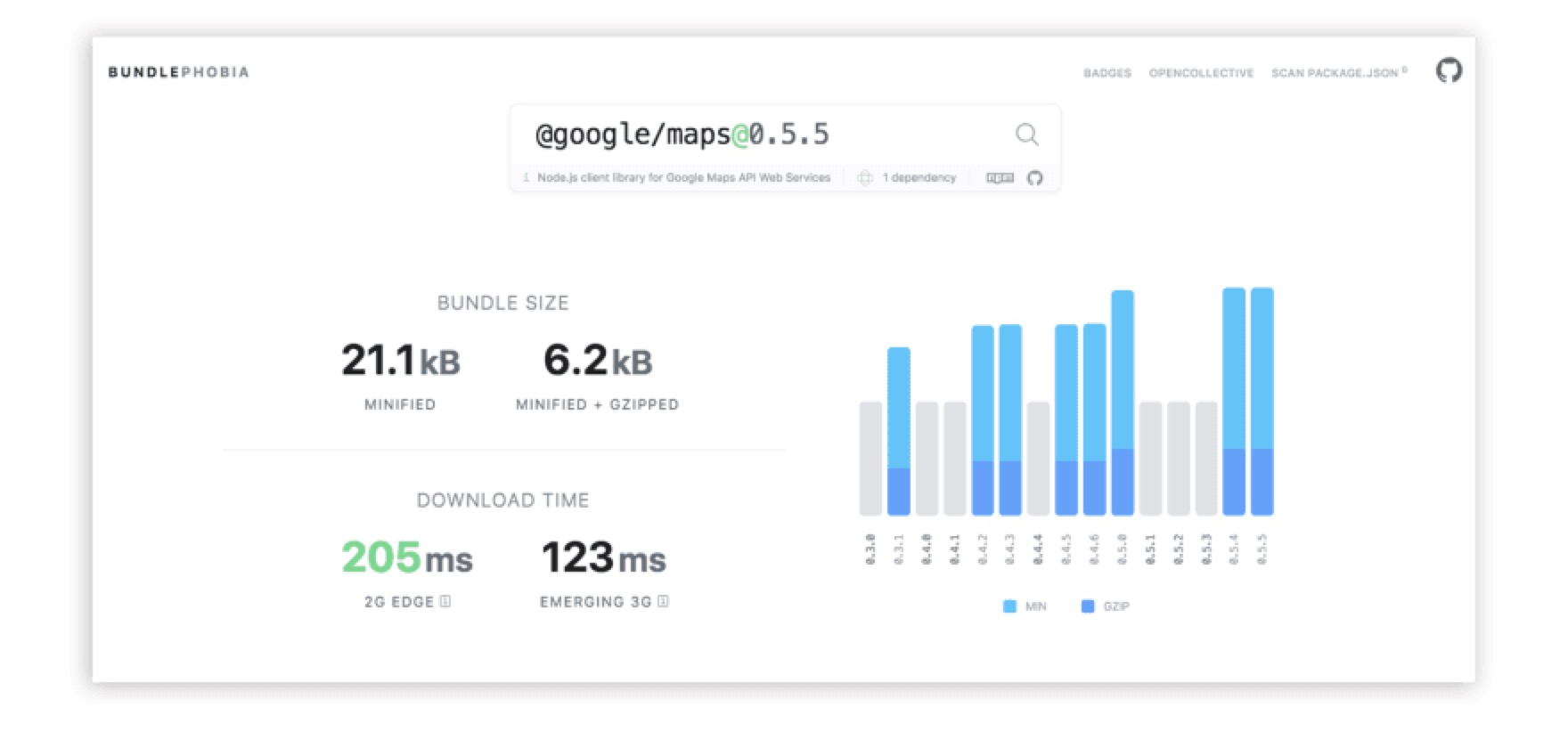The width and height of the screenshot is (1568, 732).
Task: Click the info icon next to 2G EDGE
Action: point(445,602)
